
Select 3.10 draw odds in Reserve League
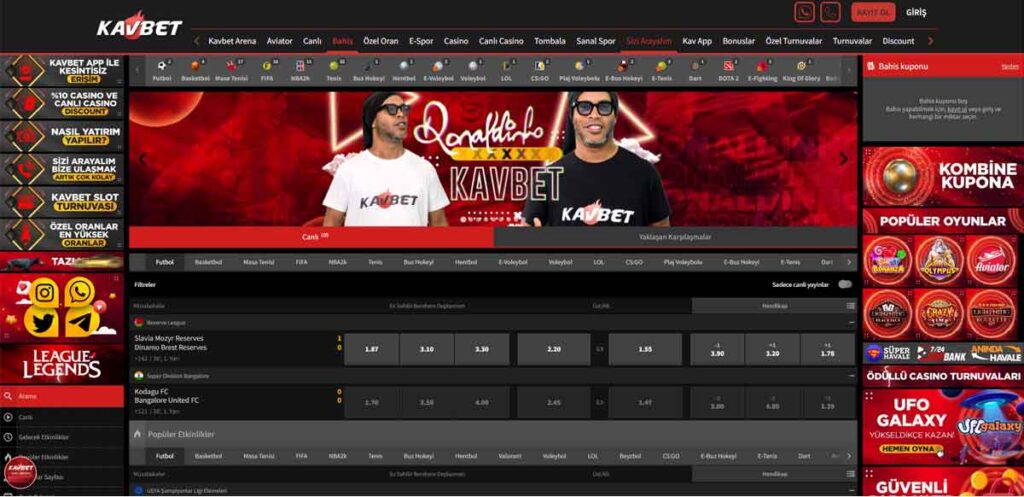(x=426, y=349)
